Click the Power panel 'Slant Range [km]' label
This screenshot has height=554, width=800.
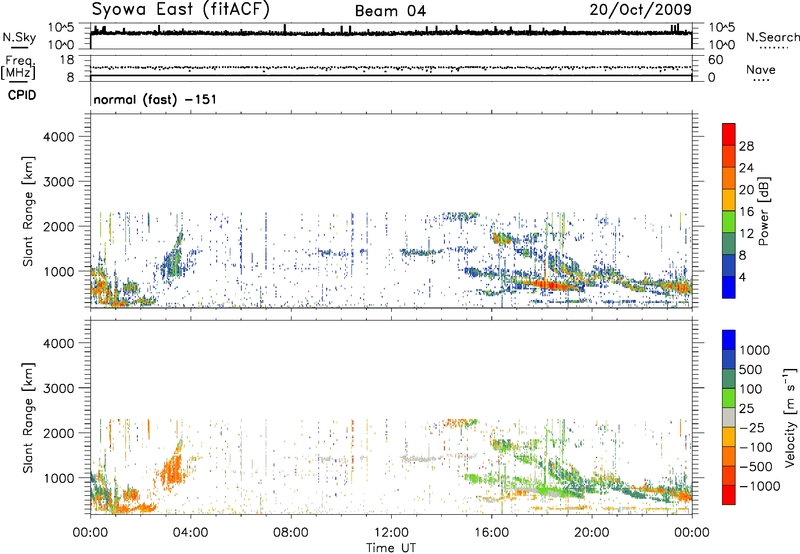pyautogui.click(x=28, y=211)
